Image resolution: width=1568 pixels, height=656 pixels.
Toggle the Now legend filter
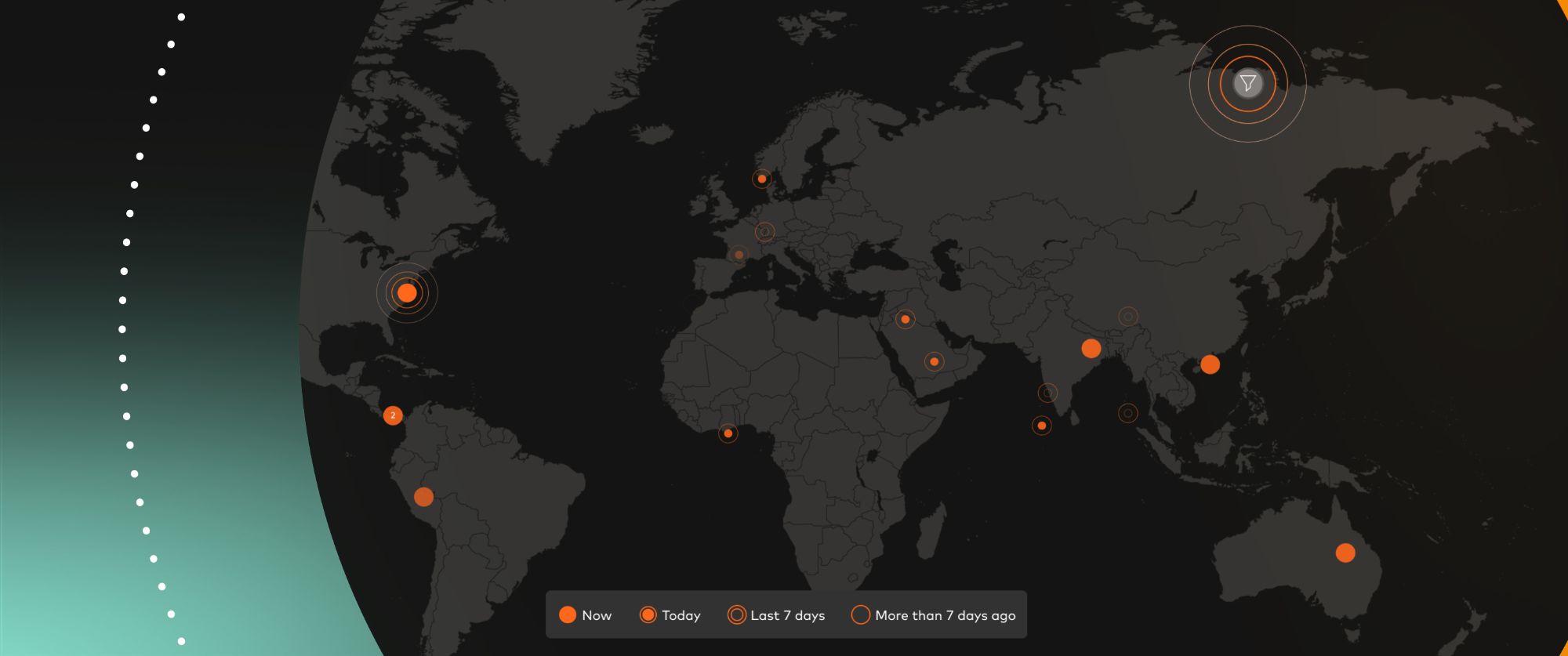(x=585, y=615)
